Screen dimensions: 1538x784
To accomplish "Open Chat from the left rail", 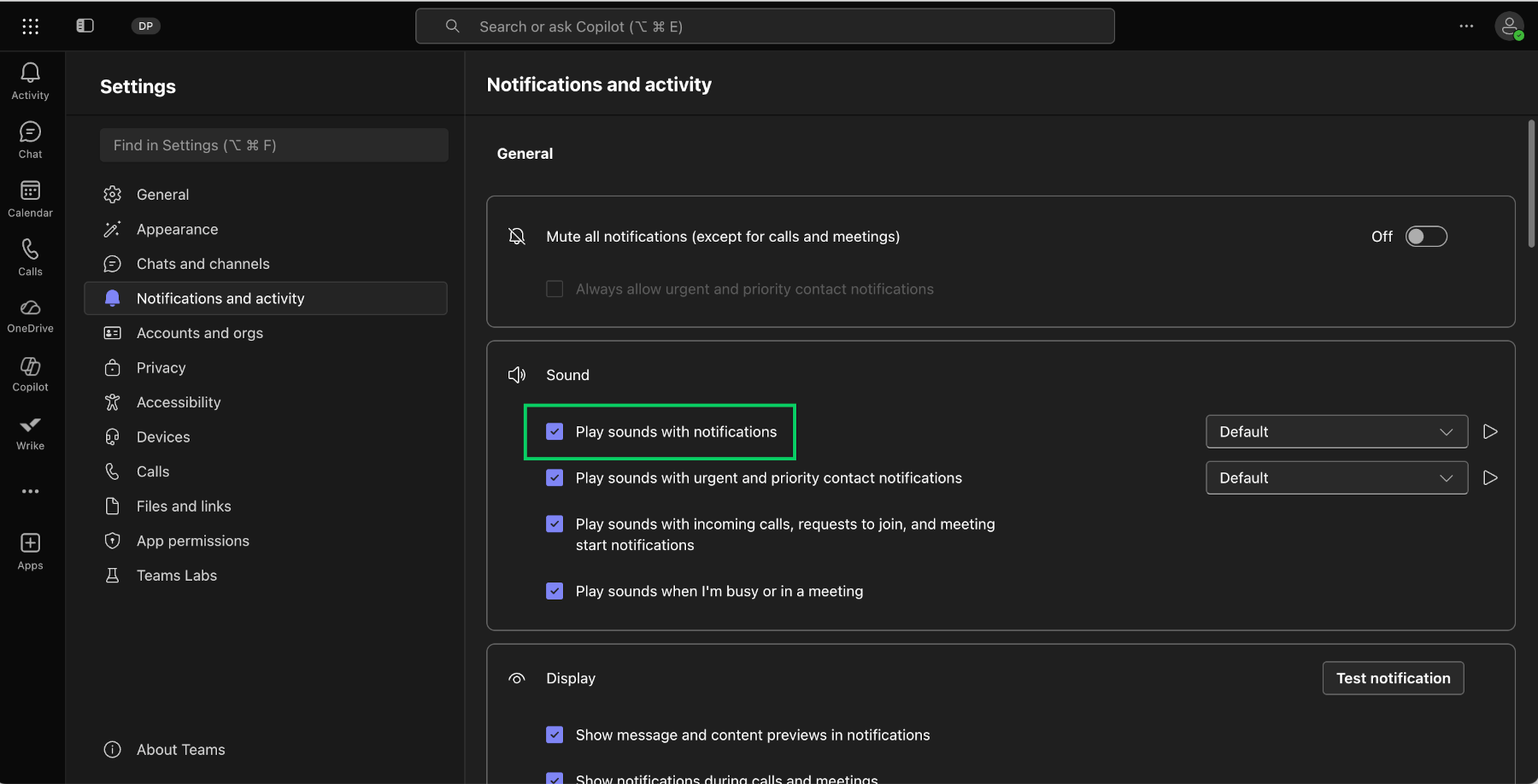I will click(x=30, y=140).
